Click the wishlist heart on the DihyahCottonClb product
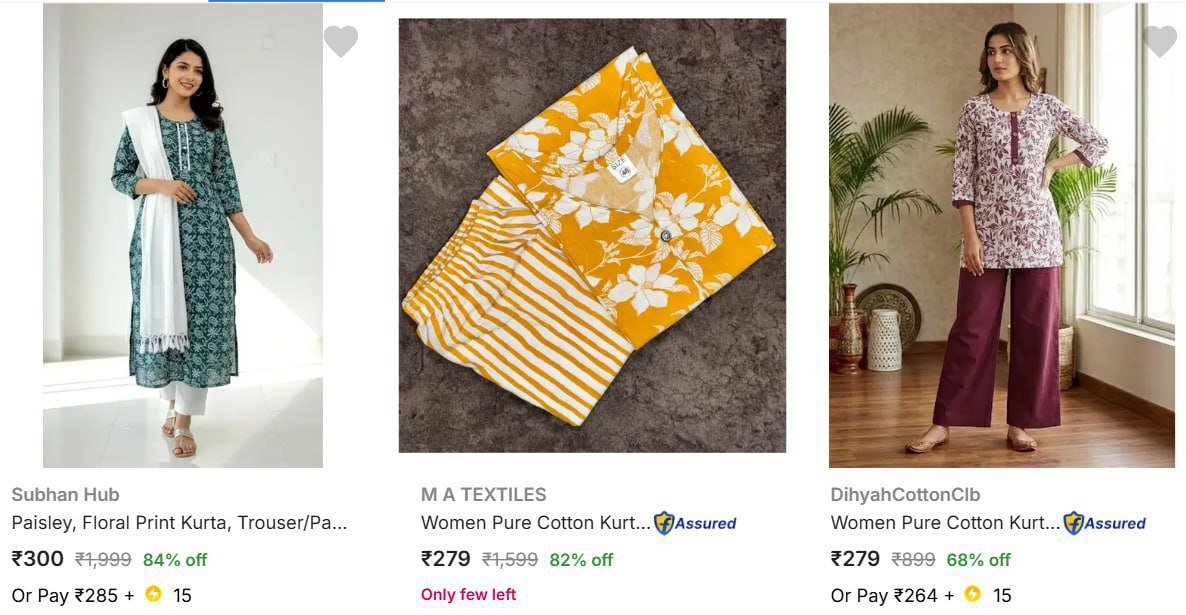Viewport: 1186px width, 615px height. pyautogui.click(x=1160, y=42)
